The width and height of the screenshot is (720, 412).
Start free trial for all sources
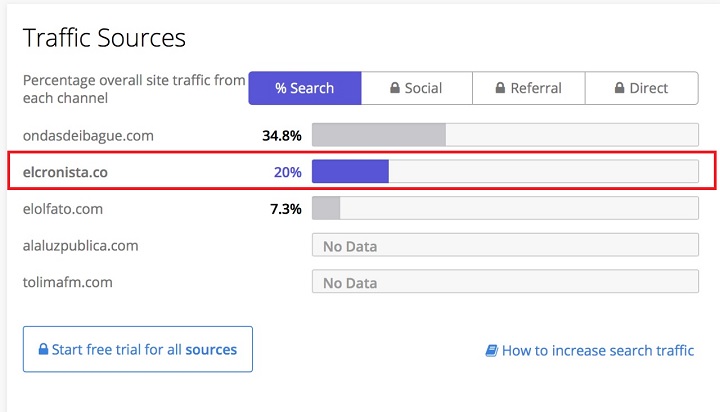[138, 350]
